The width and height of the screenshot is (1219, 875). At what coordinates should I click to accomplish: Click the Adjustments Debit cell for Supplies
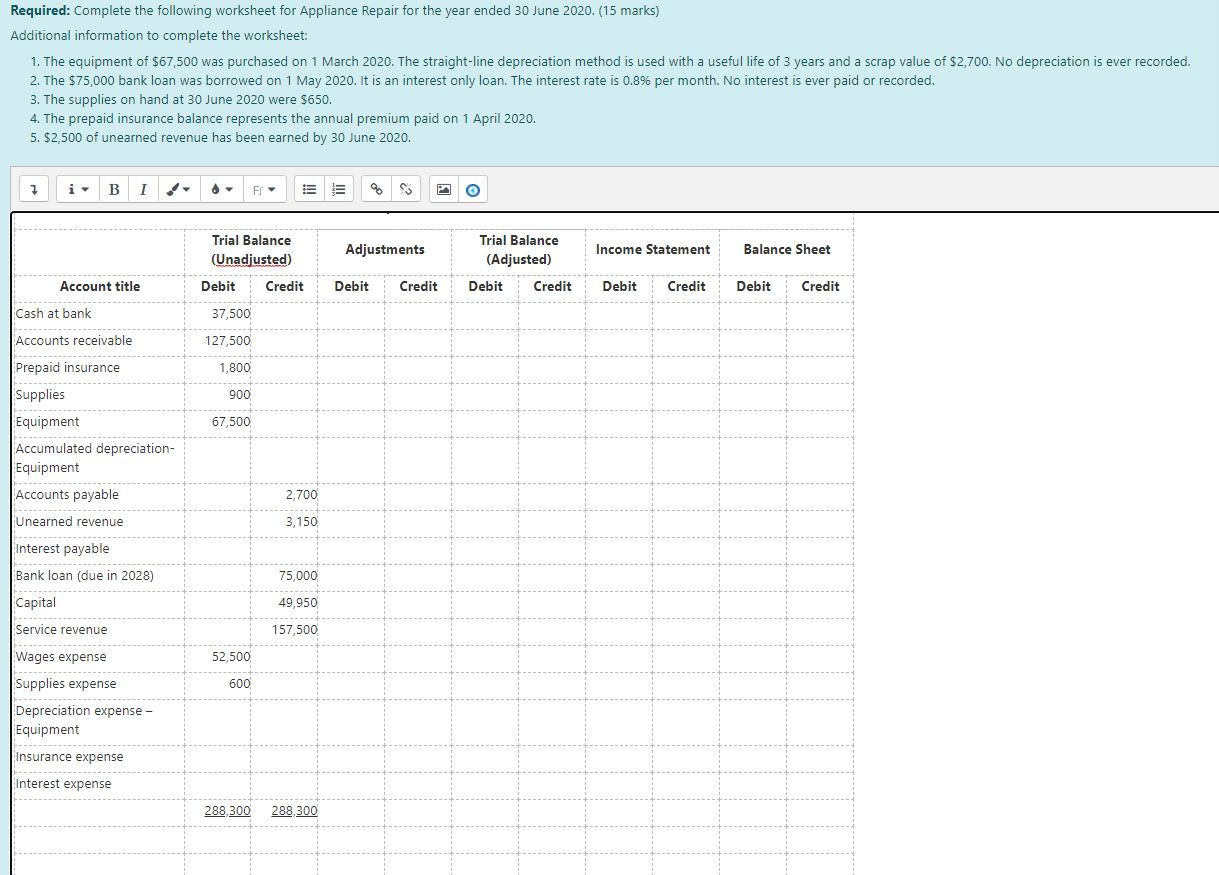point(351,395)
